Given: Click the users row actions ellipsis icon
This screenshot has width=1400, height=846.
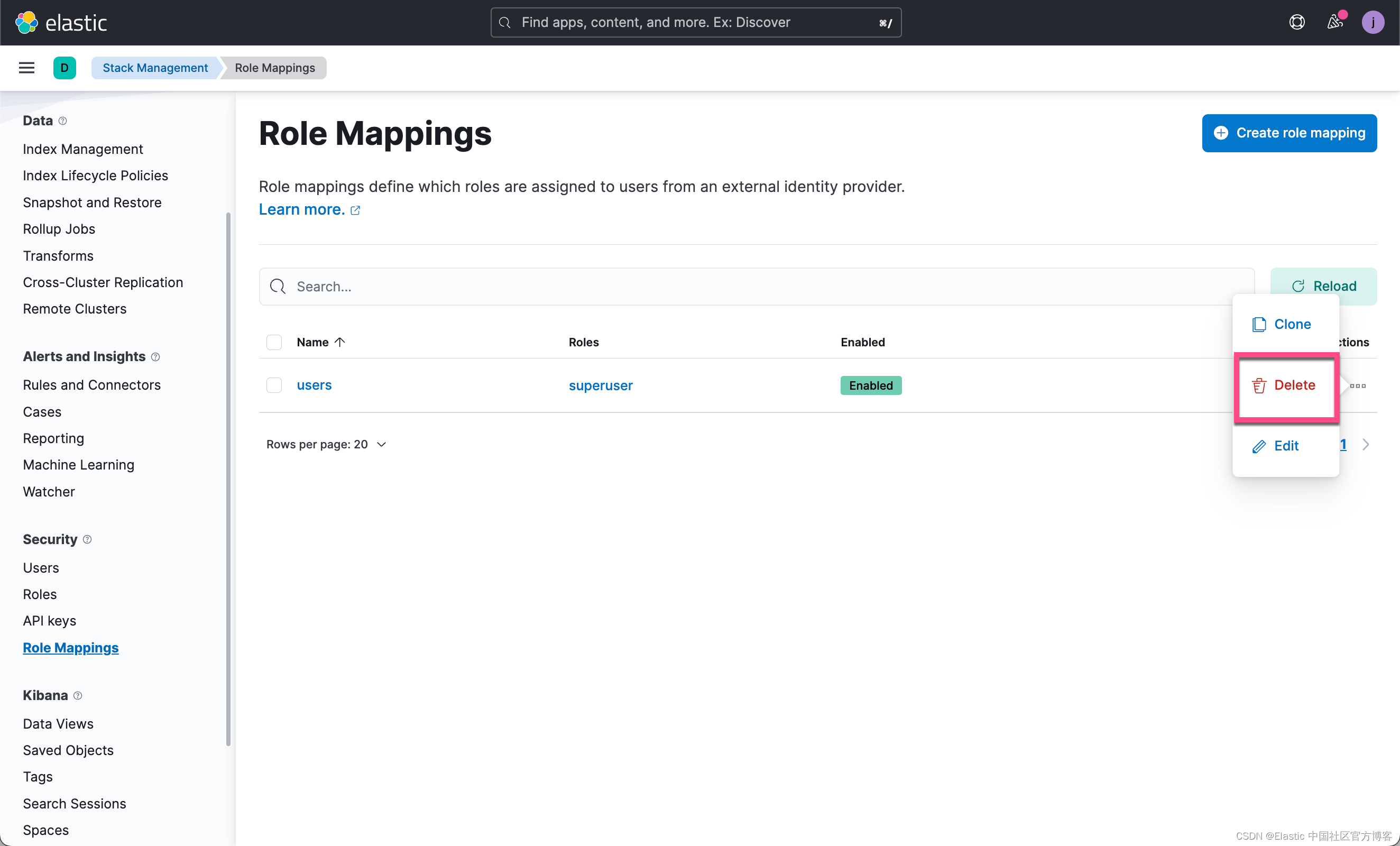Looking at the screenshot, I should (x=1358, y=386).
